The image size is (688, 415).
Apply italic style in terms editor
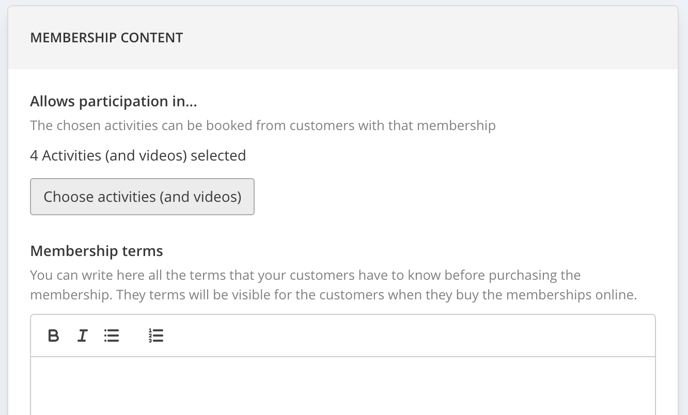point(82,336)
